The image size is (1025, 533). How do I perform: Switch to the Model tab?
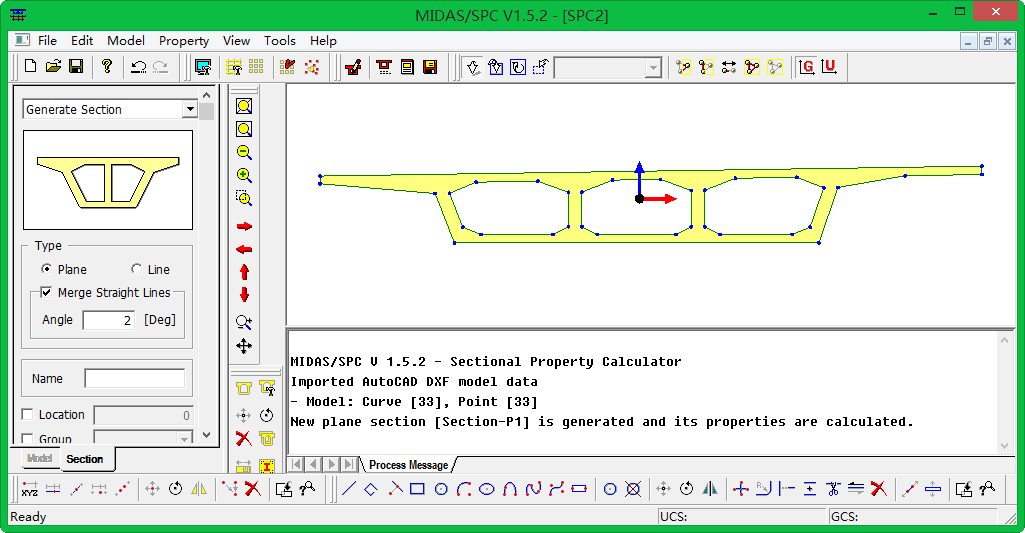(39, 458)
